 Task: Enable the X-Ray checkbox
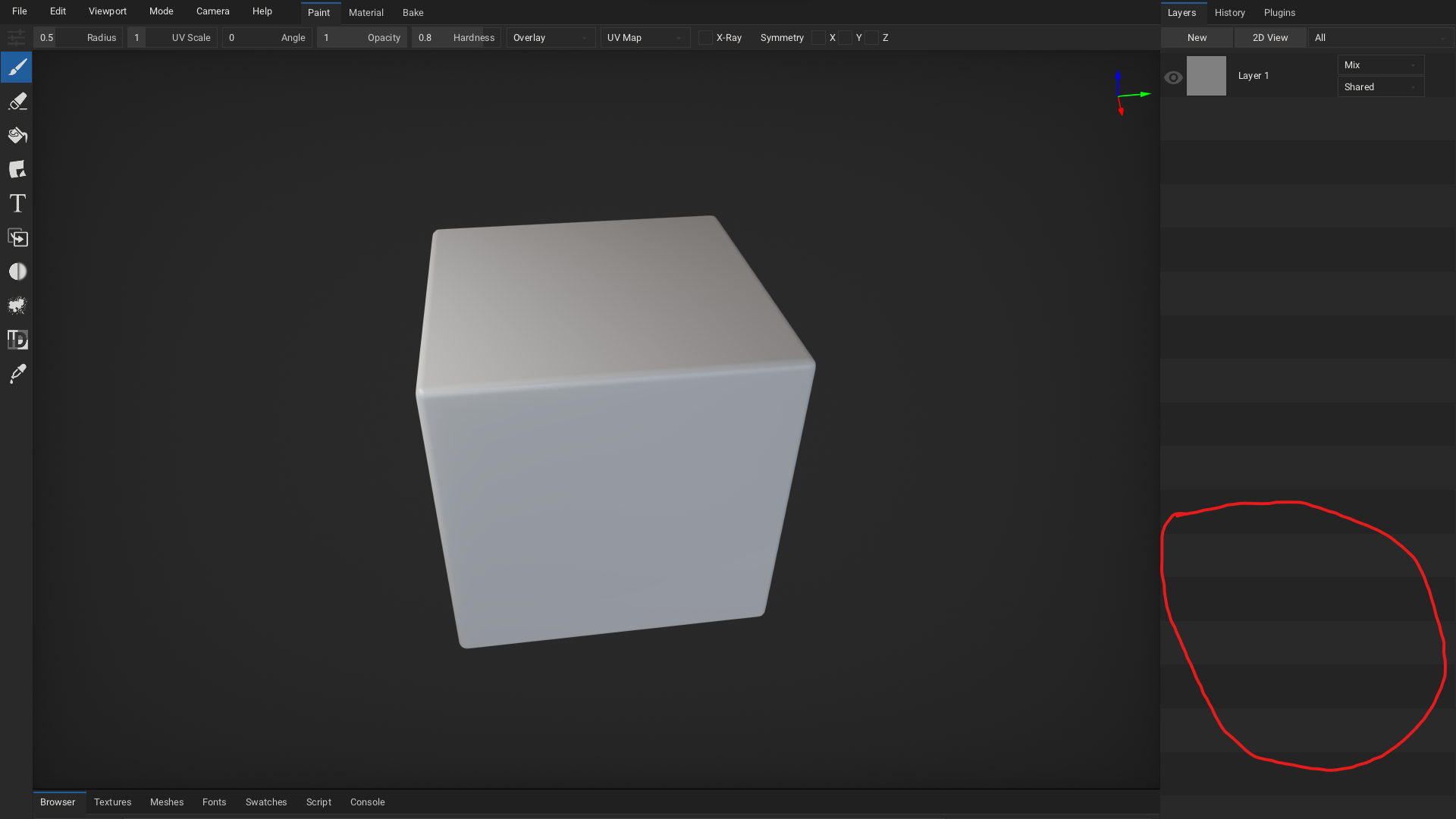705,38
